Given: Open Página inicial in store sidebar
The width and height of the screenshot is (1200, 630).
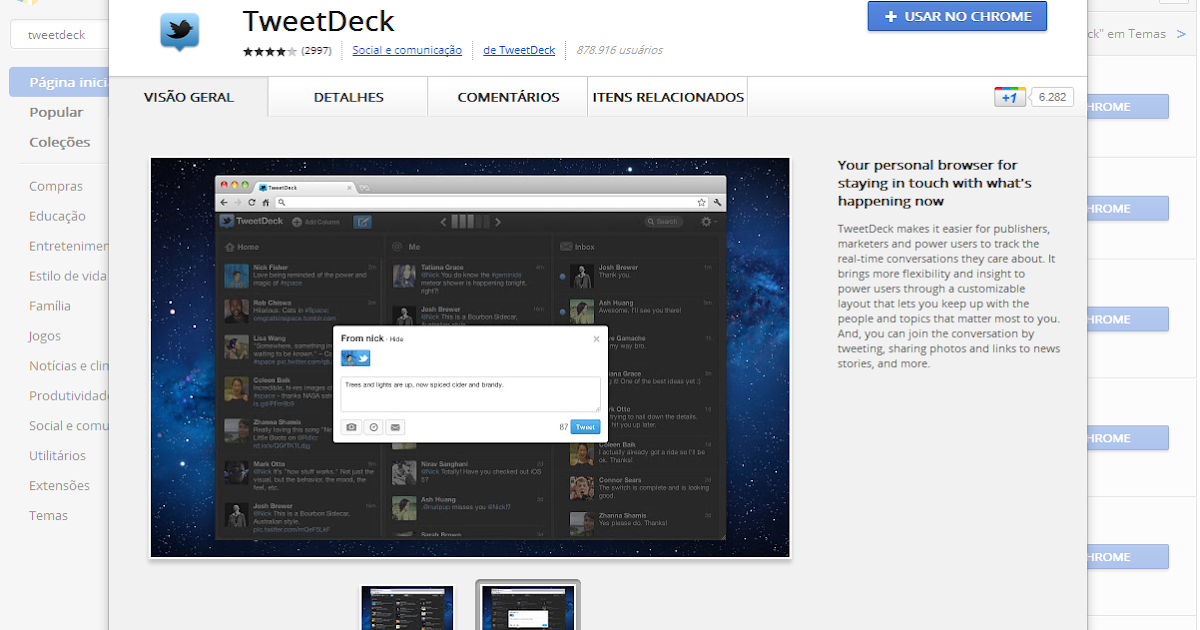Looking at the screenshot, I should (60, 82).
